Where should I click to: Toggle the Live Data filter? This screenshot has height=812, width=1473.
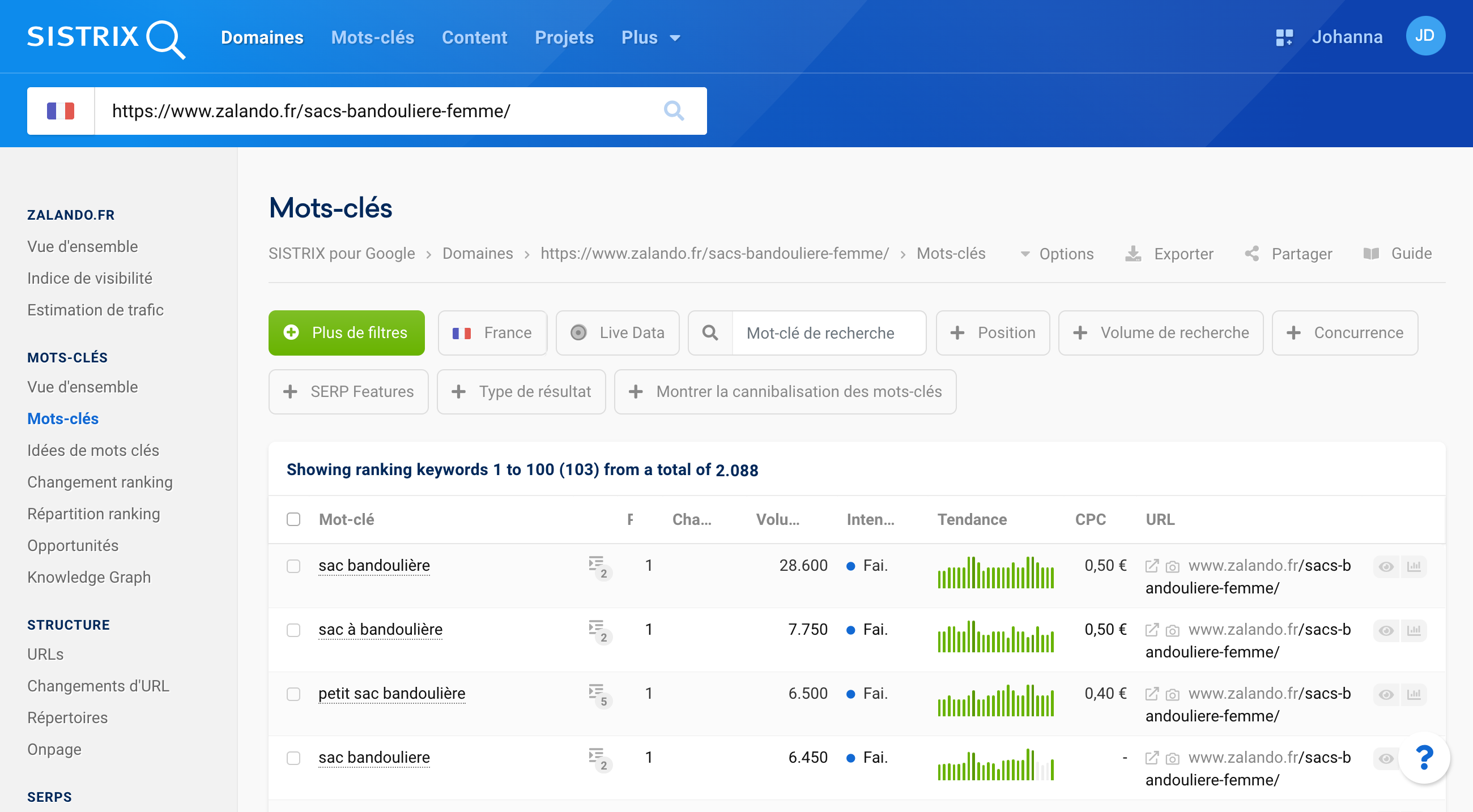618,332
